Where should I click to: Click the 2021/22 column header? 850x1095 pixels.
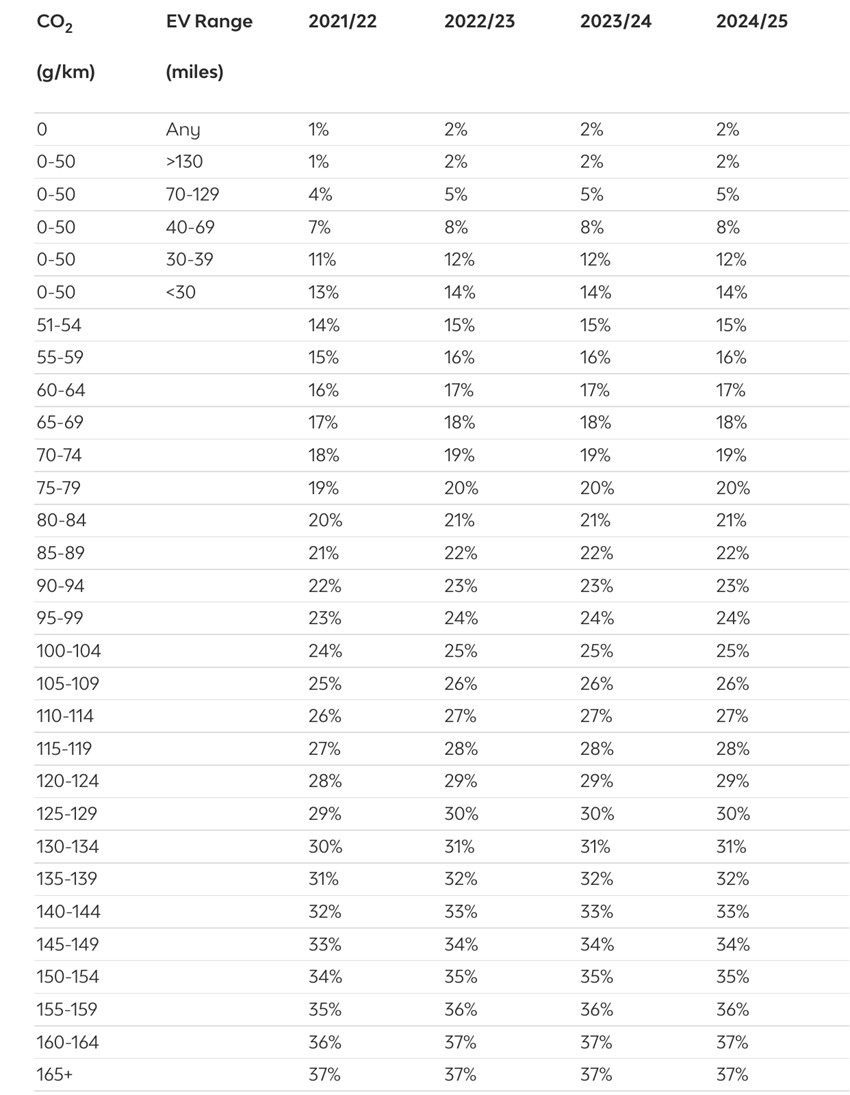tap(342, 22)
